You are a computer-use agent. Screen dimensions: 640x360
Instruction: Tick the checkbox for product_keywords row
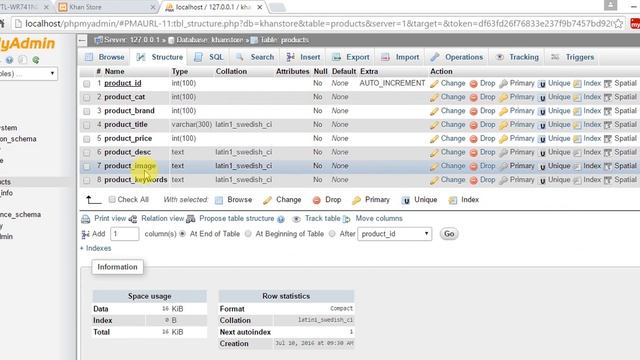(87, 180)
